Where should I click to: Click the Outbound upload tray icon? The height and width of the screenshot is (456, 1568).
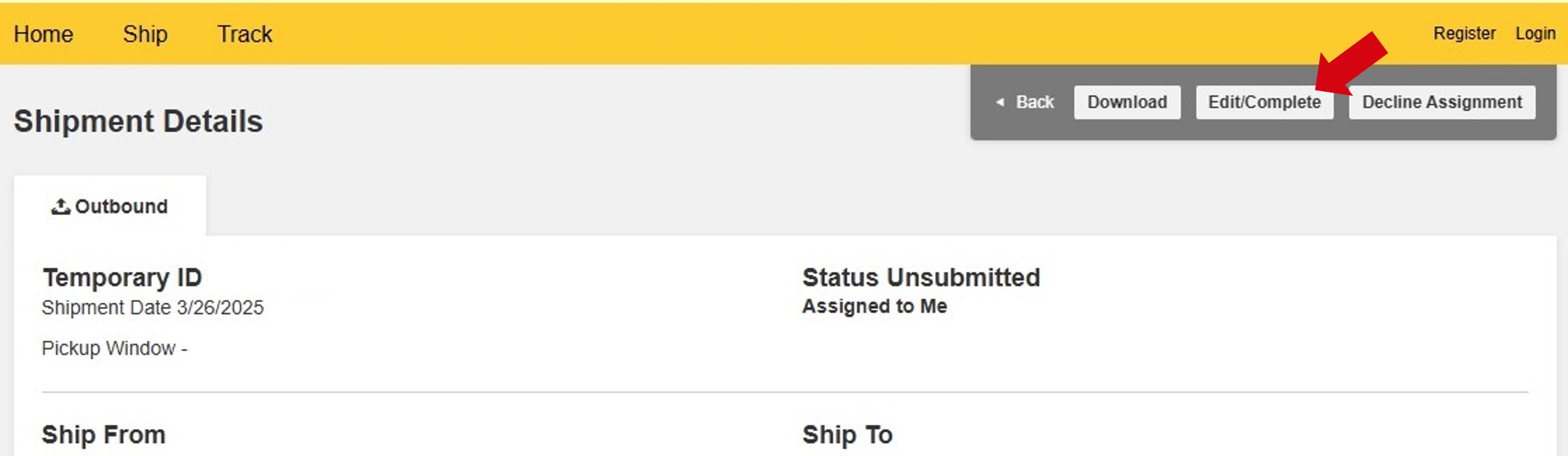pyautogui.click(x=60, y=207)
